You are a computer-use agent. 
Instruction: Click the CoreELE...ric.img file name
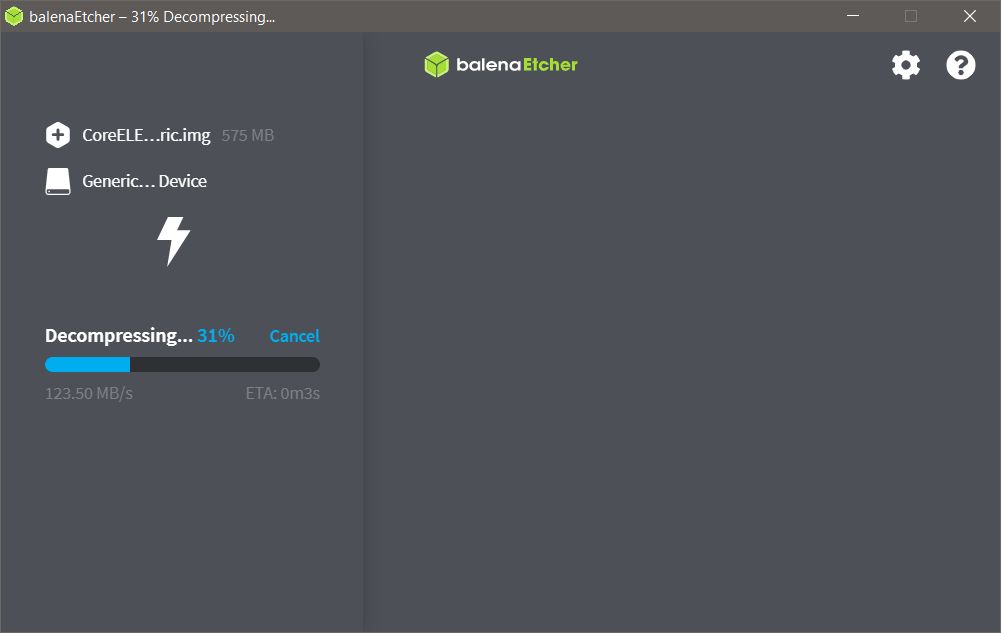coord(146,135)
